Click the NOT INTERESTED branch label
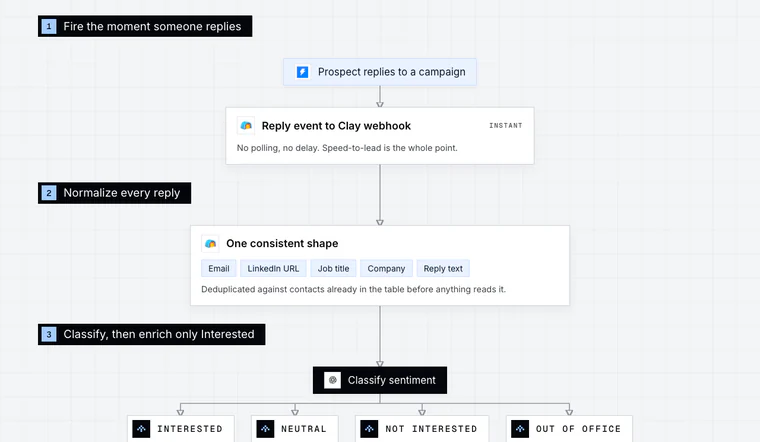 pyautogui.click(x=431, y=429)
